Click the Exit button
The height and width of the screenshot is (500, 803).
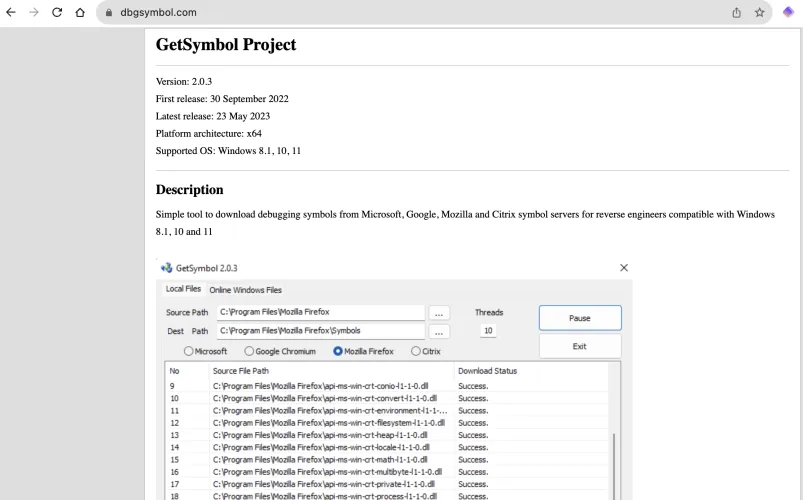tap(579, 347)
